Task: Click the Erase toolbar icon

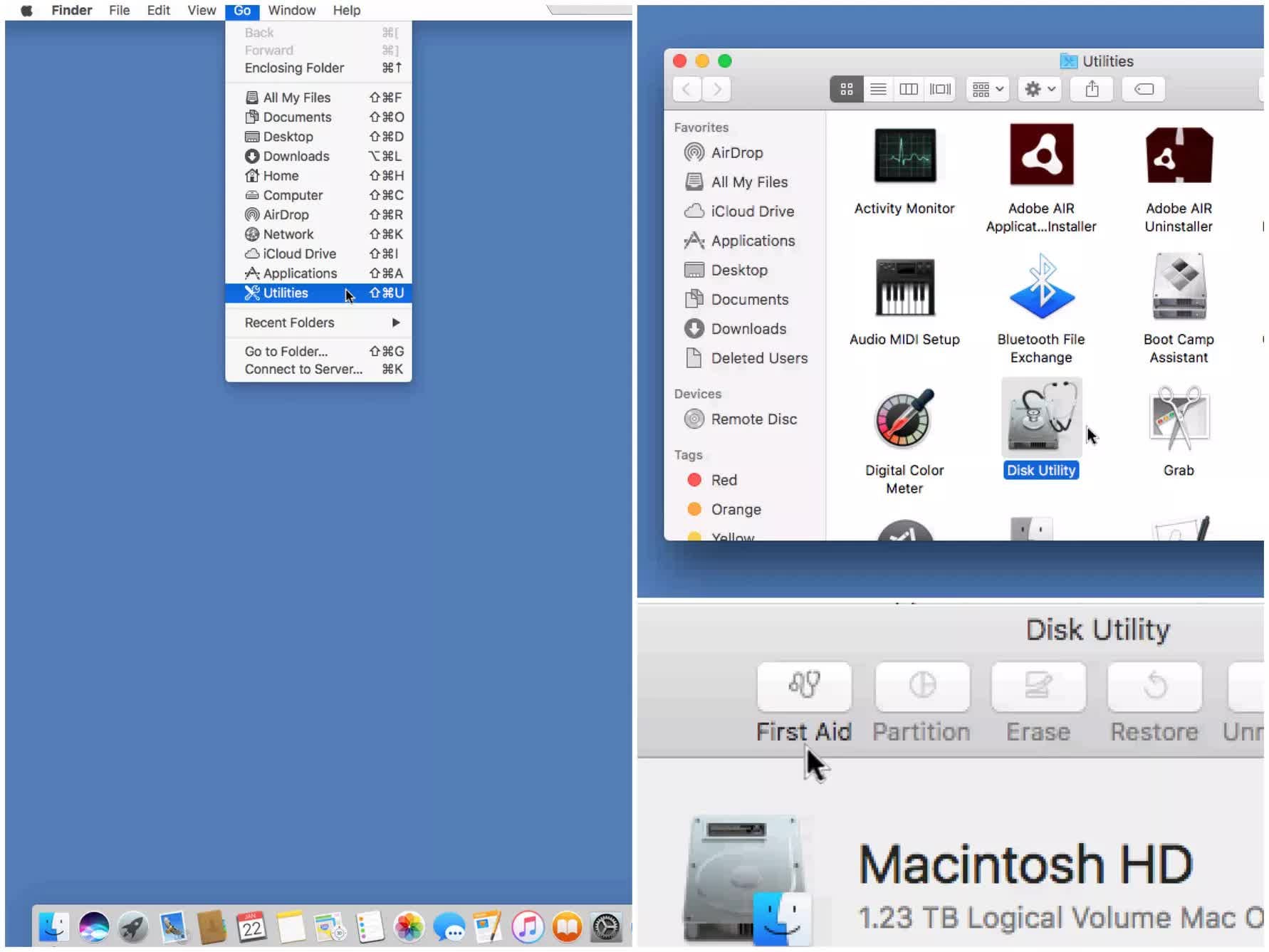Action: (1038, 686)
